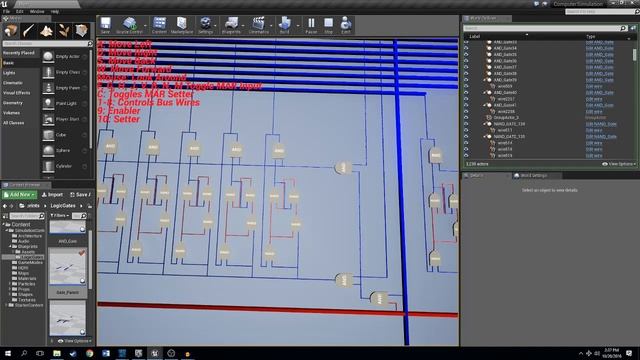Screen dimensions: 640x360
Task: Add Empty Actor from place list
Action: click(65, 57)
